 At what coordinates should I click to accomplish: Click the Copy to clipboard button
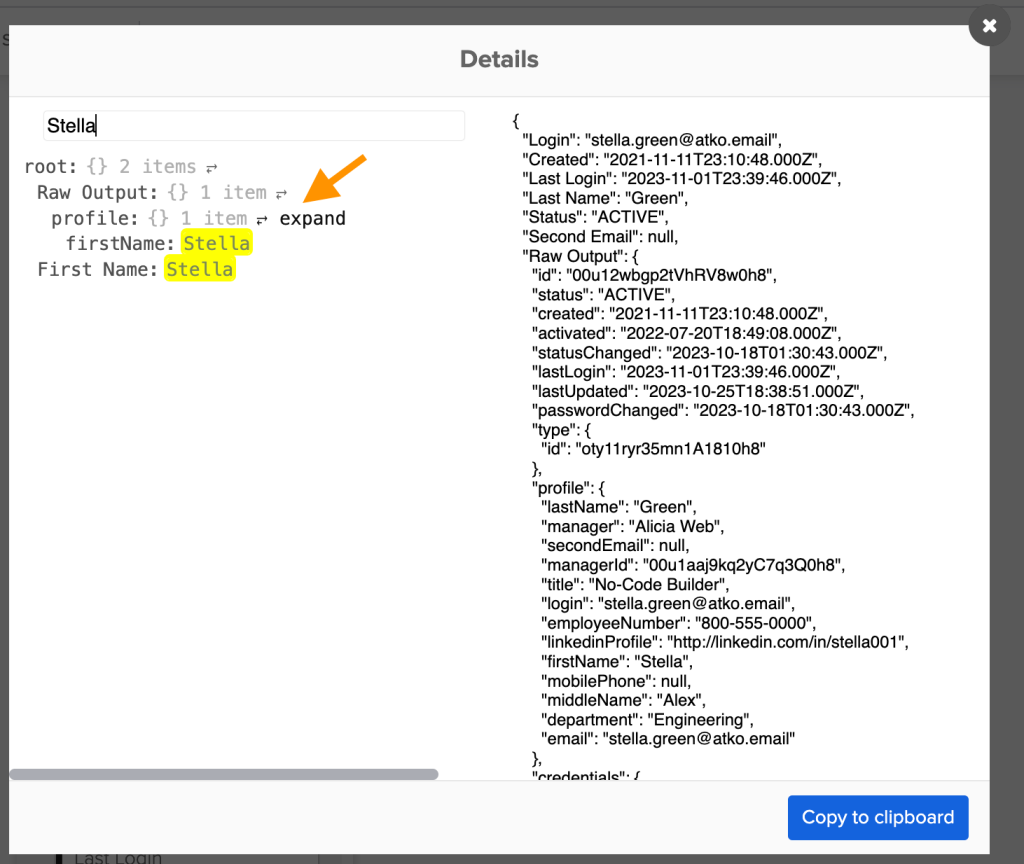pyautogui.click(x=878, y=817)
